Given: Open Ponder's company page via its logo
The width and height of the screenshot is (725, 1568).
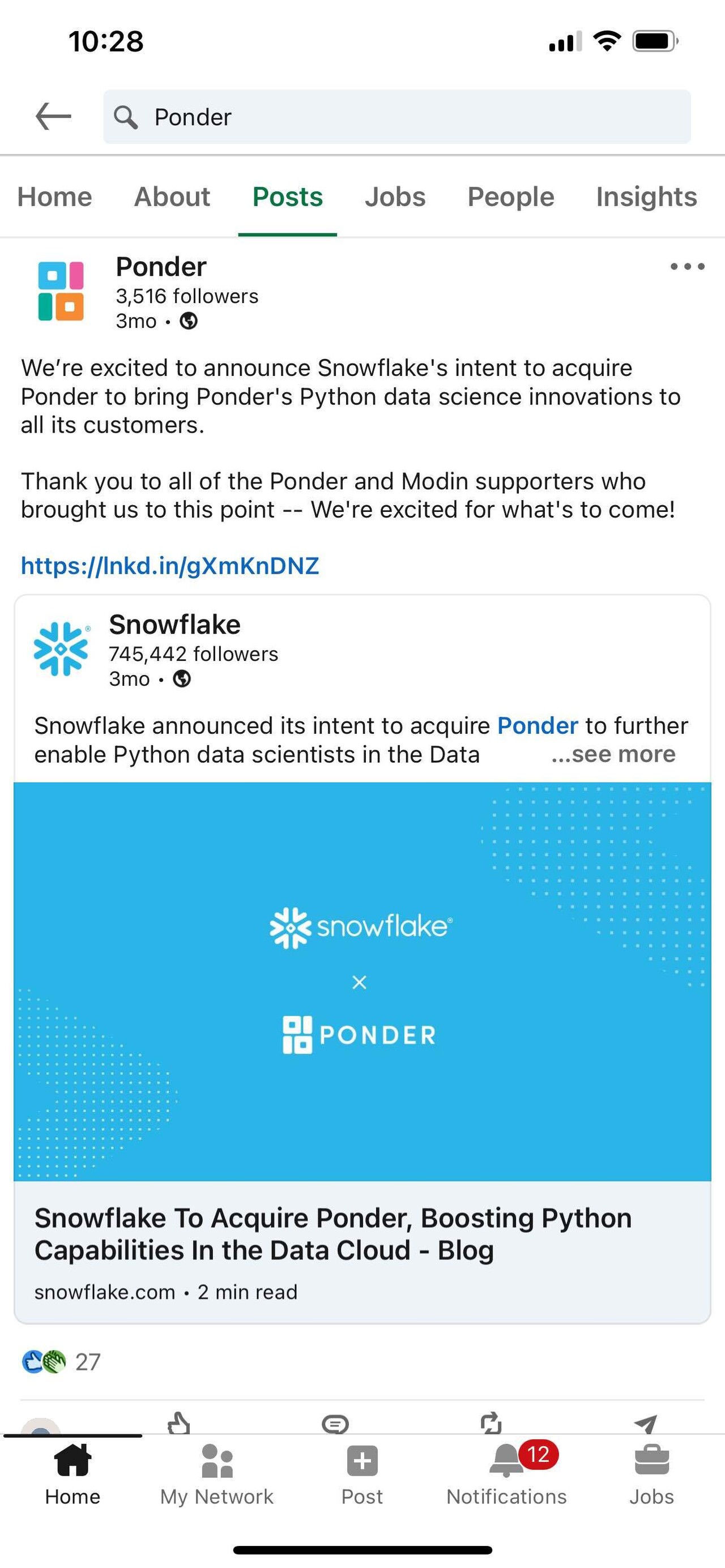Looking at the screenshot, I should (61, 292).
